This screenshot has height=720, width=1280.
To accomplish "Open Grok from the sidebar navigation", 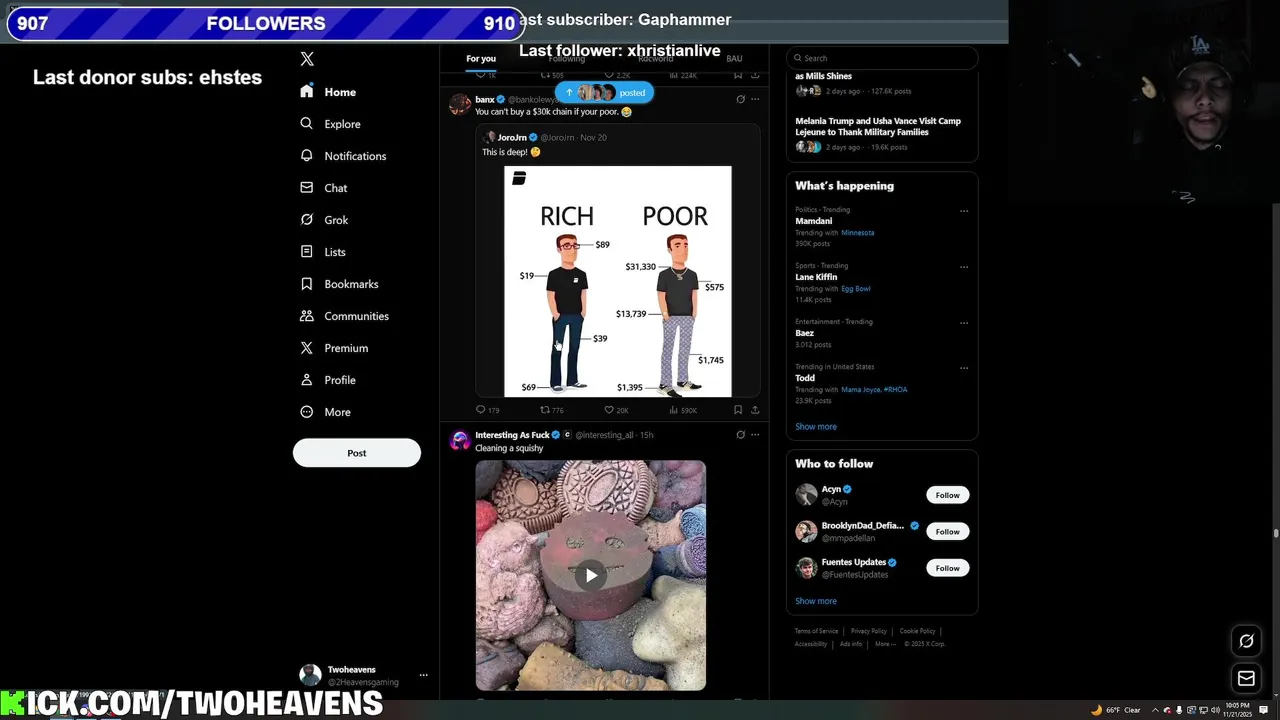I will pos(324,220).
